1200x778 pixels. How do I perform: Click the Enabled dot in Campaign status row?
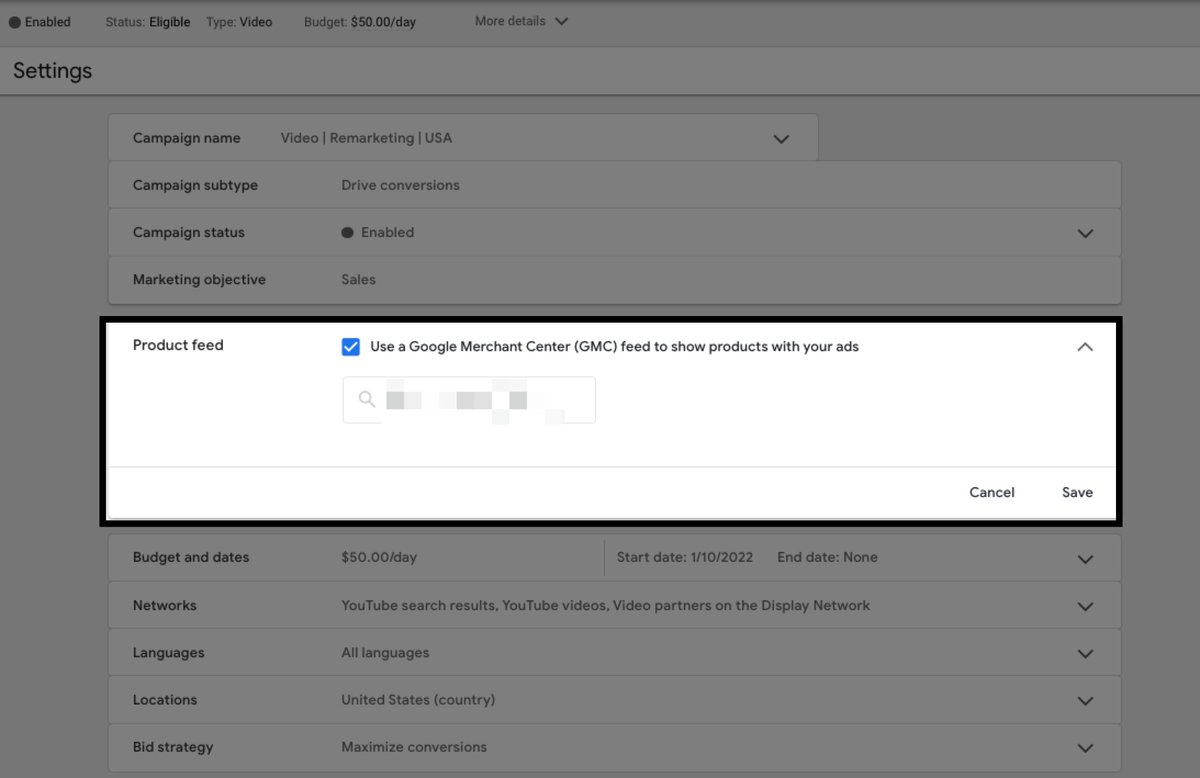pyautogui.click(x=348, y=232)
